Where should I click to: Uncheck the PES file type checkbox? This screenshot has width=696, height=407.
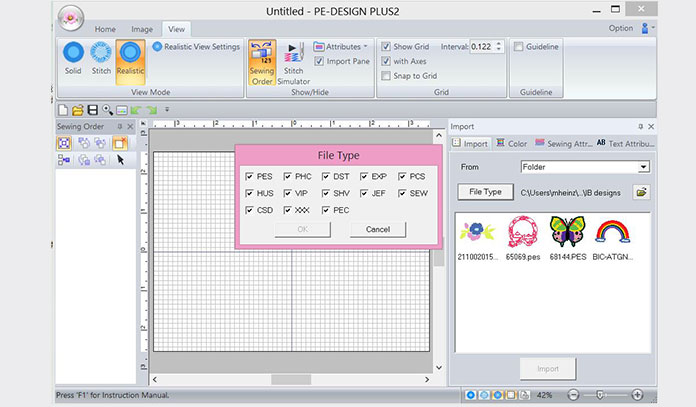click(x=250, y=177)
